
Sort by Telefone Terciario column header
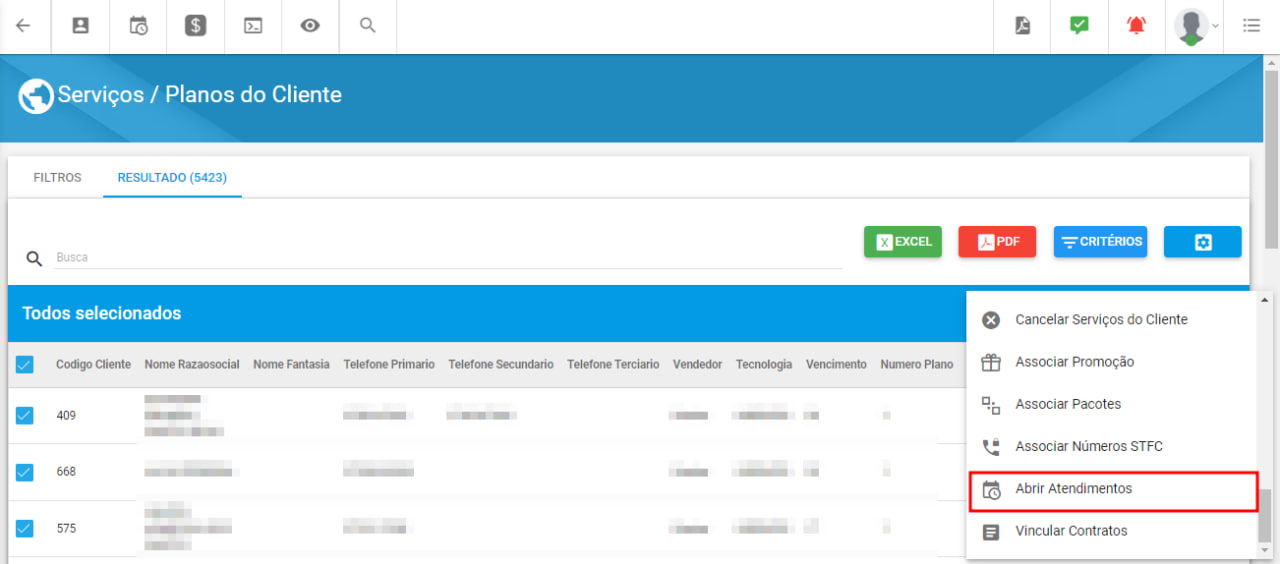(x=613, y=365)
